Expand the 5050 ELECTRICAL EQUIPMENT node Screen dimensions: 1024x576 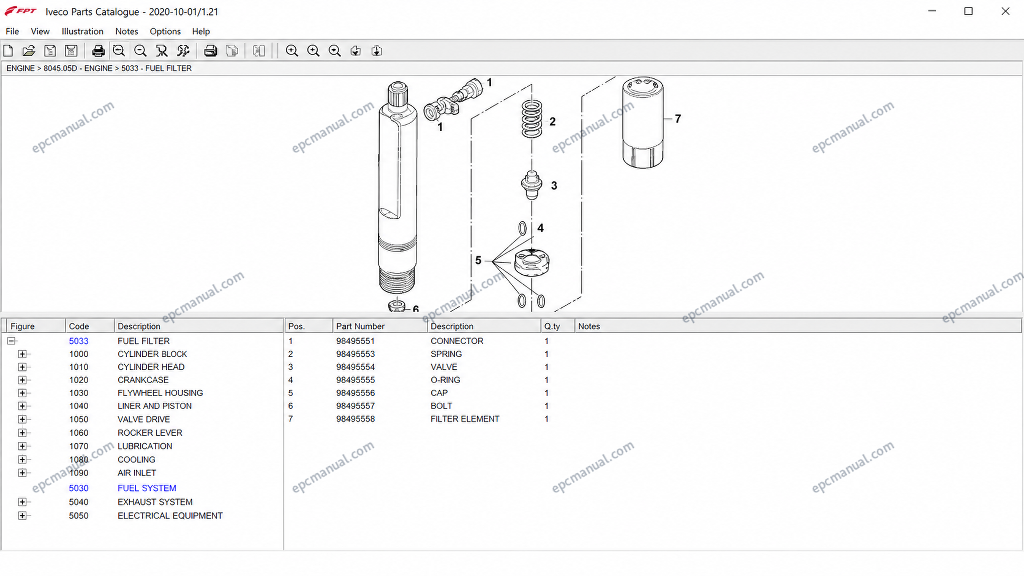tap(22, 516)
